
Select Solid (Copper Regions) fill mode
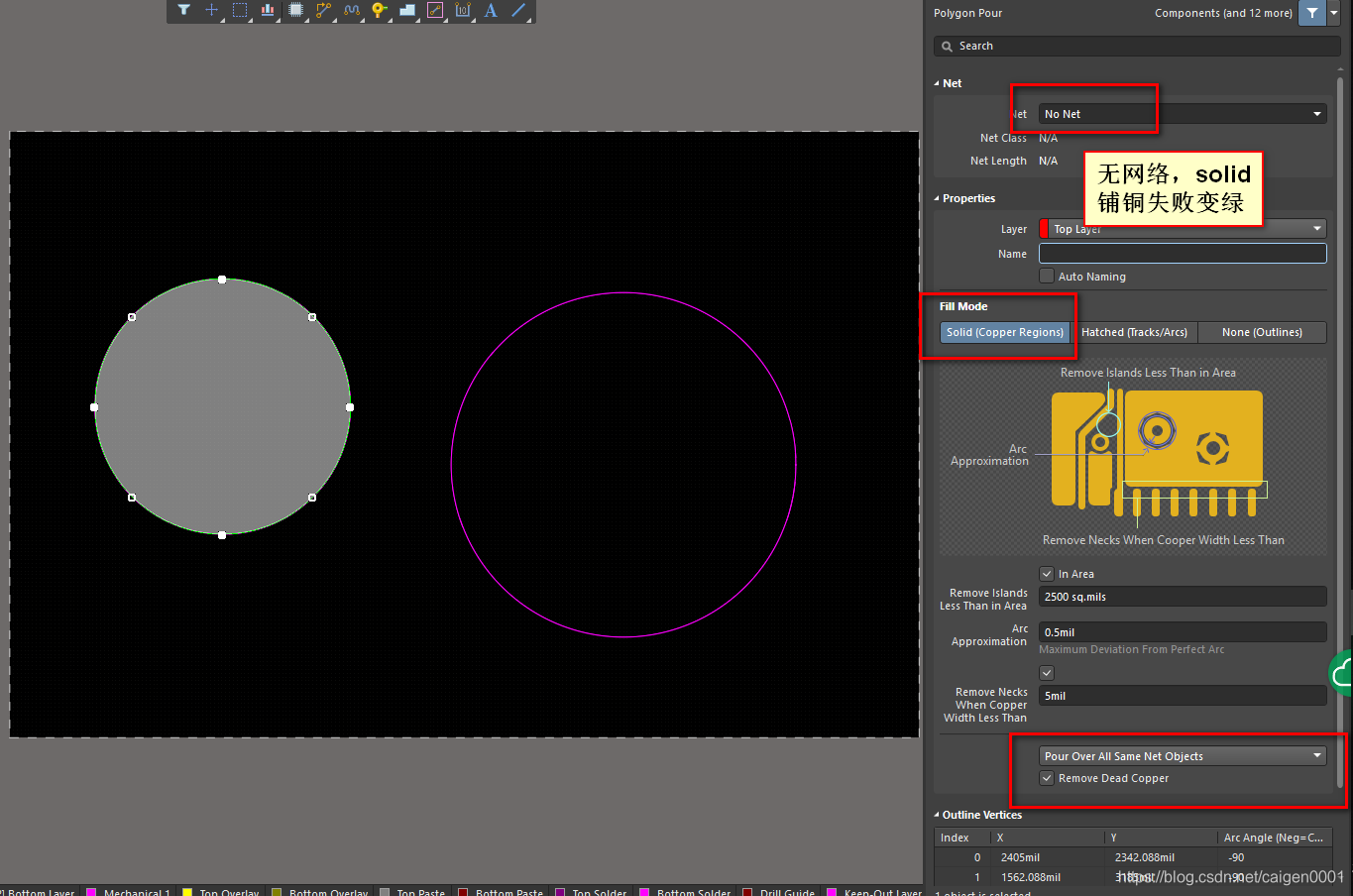click(1005, 332)
